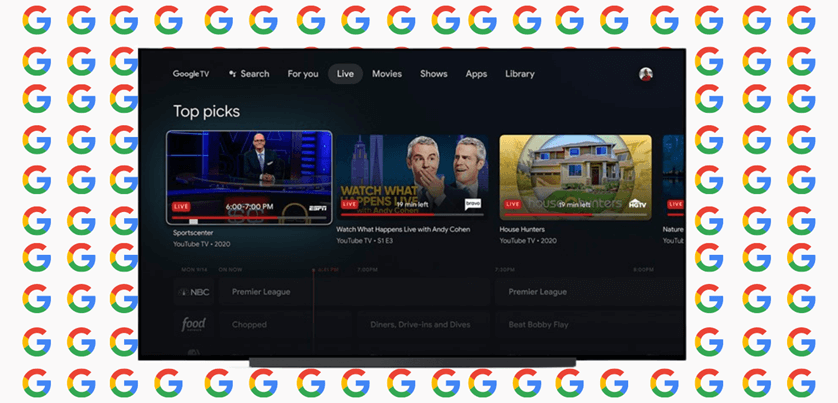Click YouTube TV • S1 E3 subtitle

click(366, 241)
